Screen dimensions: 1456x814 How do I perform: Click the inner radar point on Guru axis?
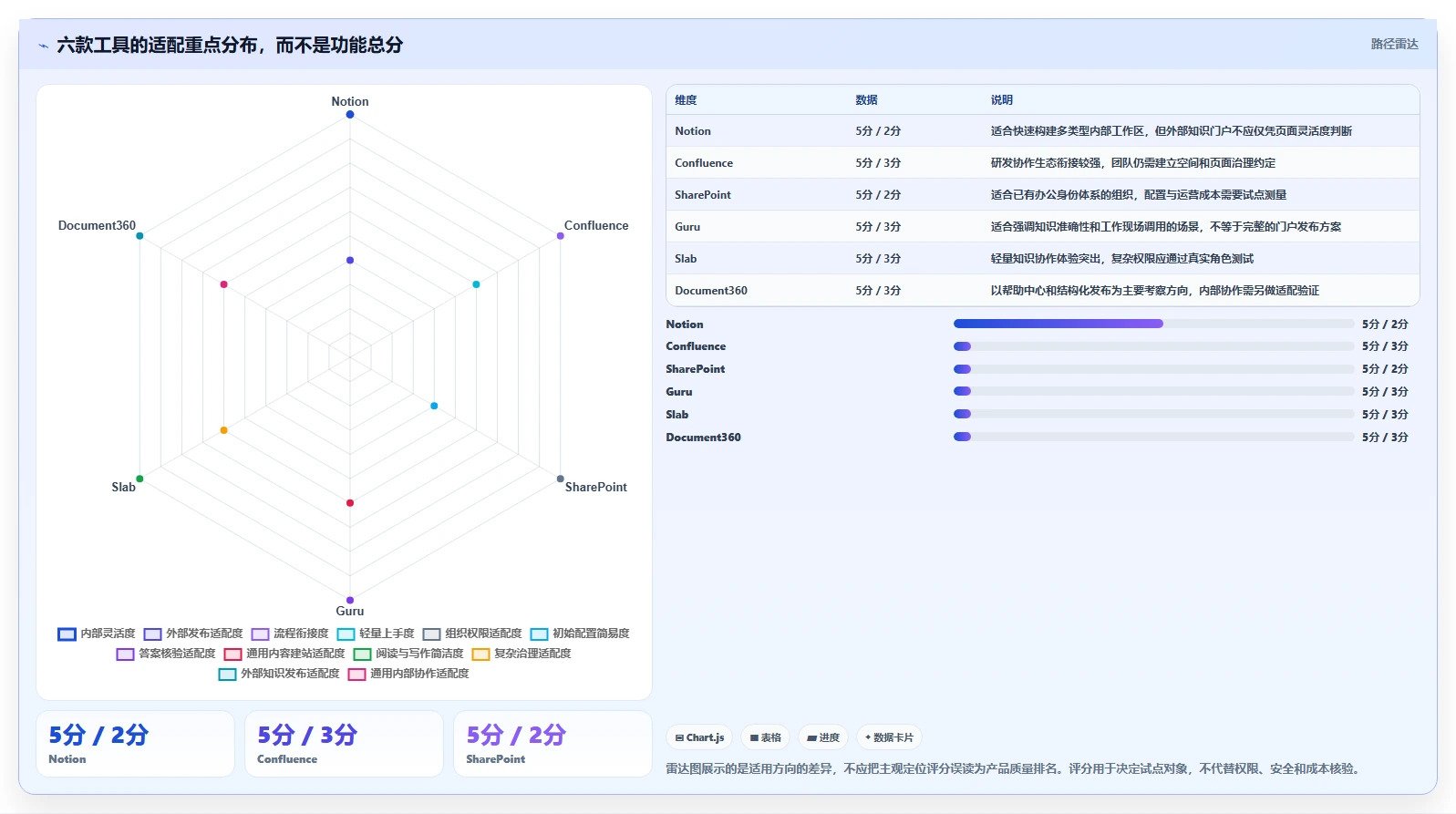point(350,503)
